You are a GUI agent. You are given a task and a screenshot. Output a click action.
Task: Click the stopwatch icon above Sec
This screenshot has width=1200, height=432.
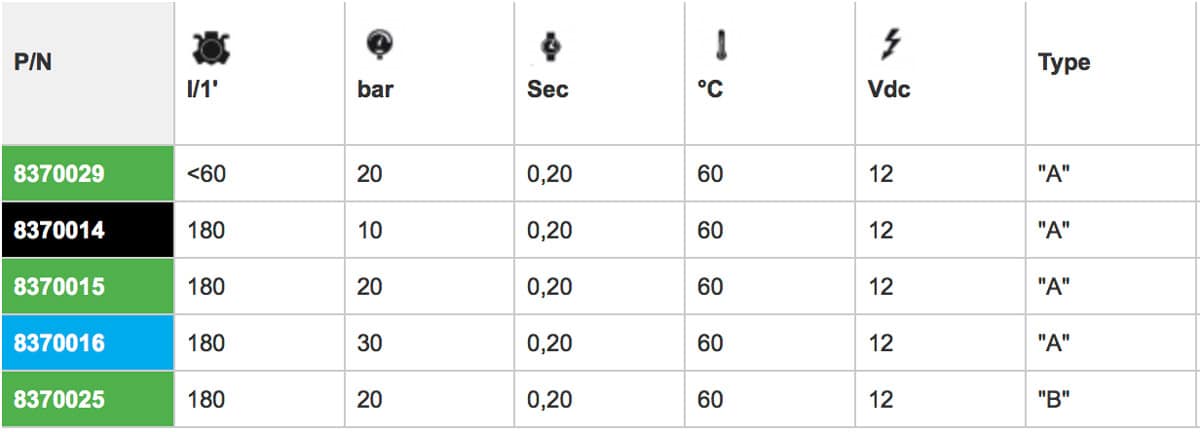tap(549, 46)
